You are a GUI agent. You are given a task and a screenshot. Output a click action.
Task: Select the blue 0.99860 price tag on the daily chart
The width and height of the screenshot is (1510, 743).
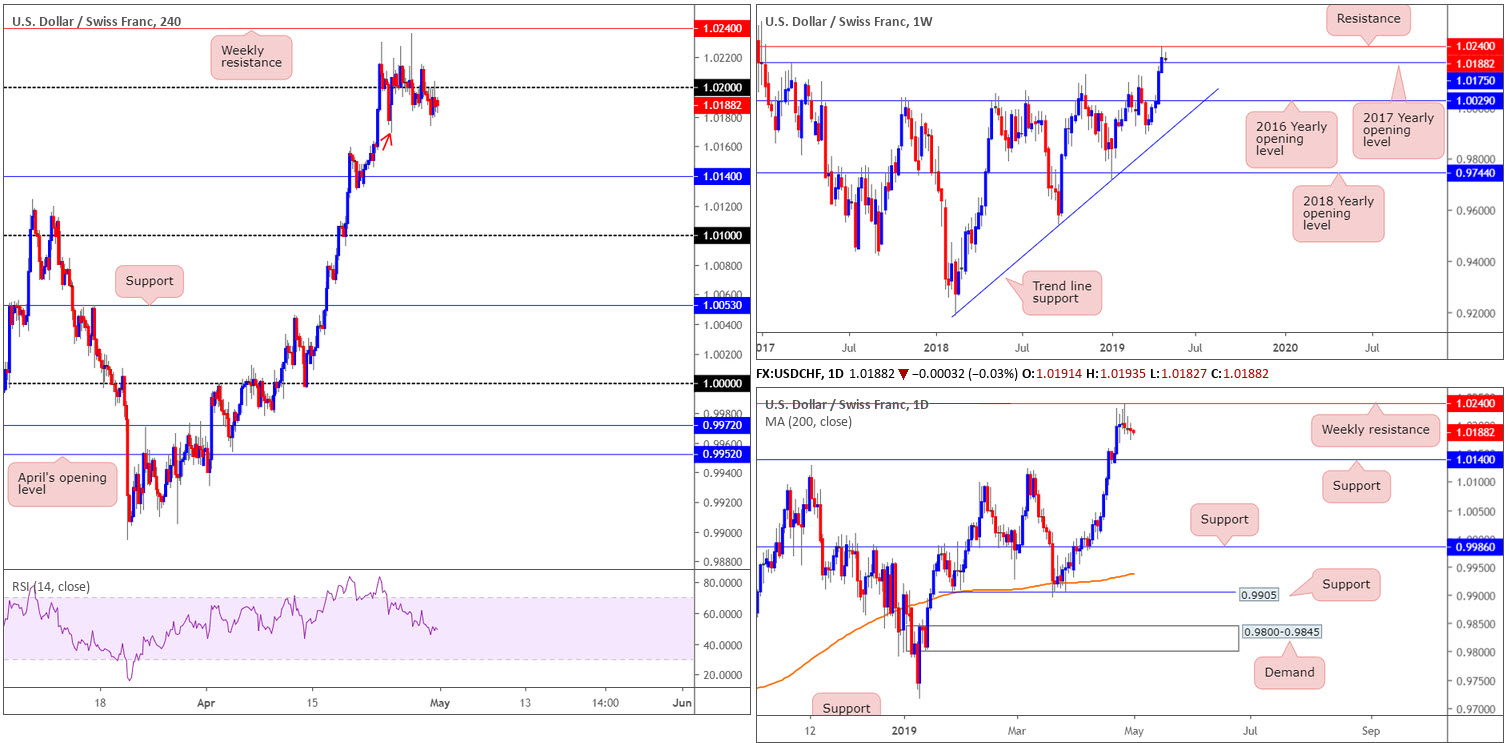click(1477, 547)
